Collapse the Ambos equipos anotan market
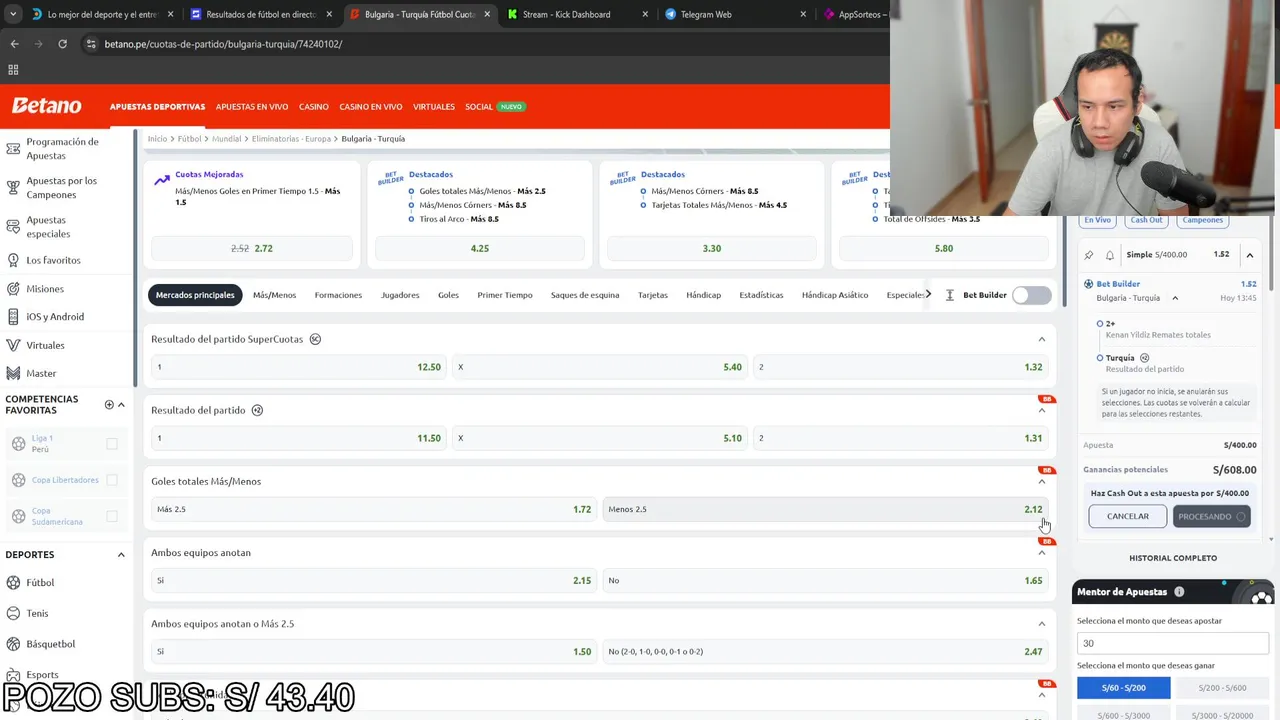Screen dimensions: 1280x720 point(1042,552)
